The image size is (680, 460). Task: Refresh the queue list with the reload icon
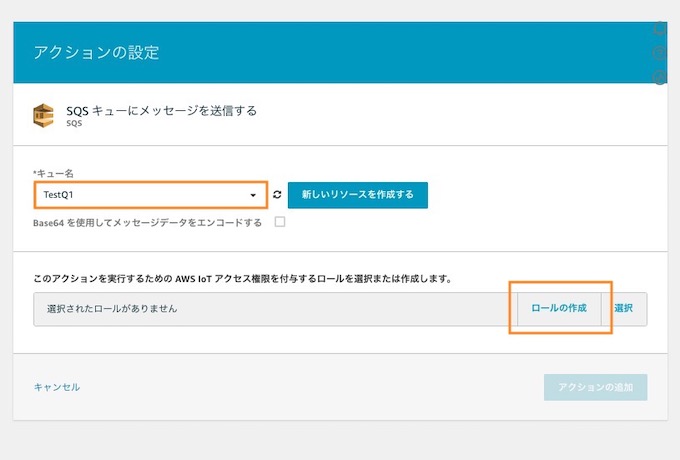pos(277,195)
